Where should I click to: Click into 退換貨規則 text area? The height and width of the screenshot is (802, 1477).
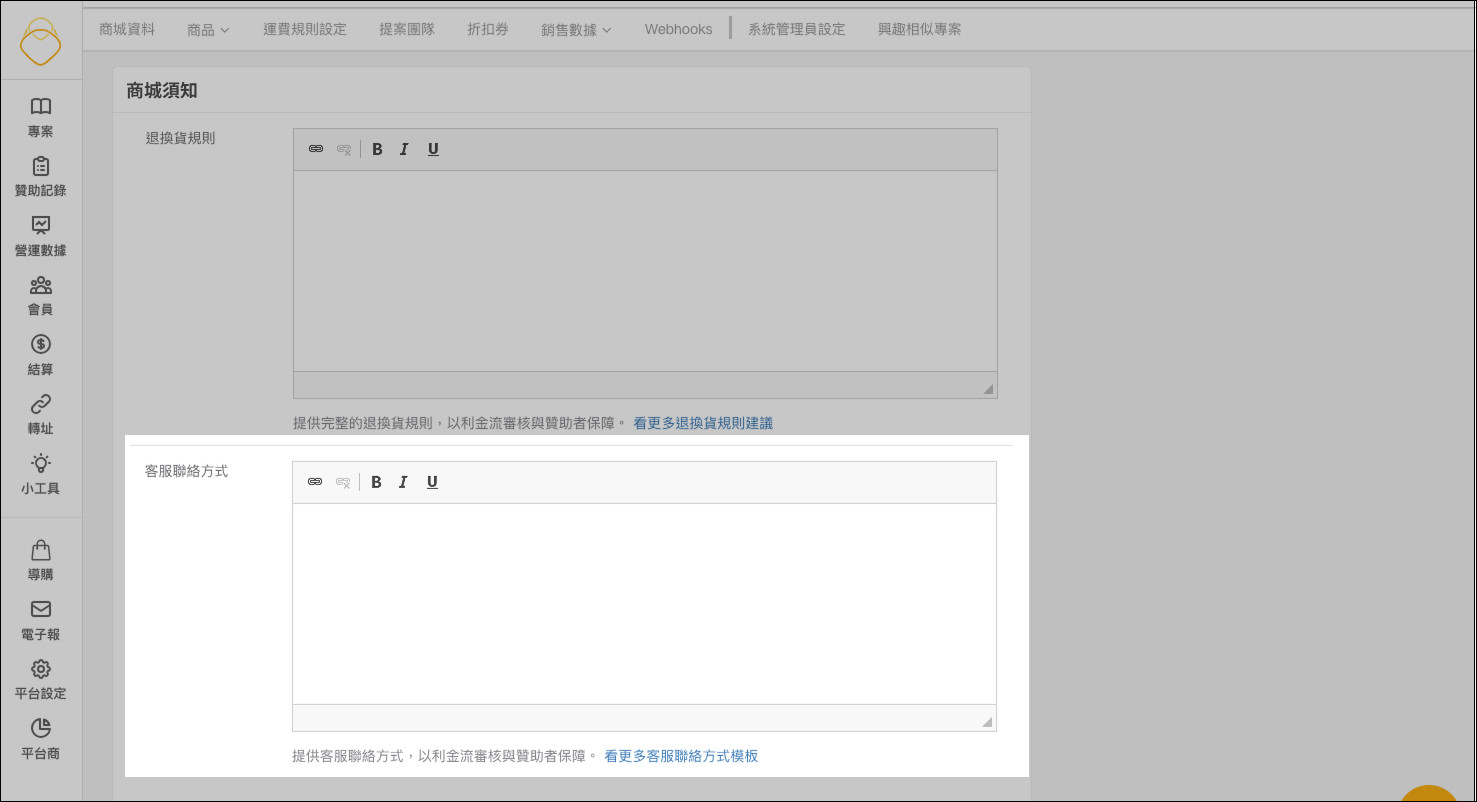click(645, 271)
